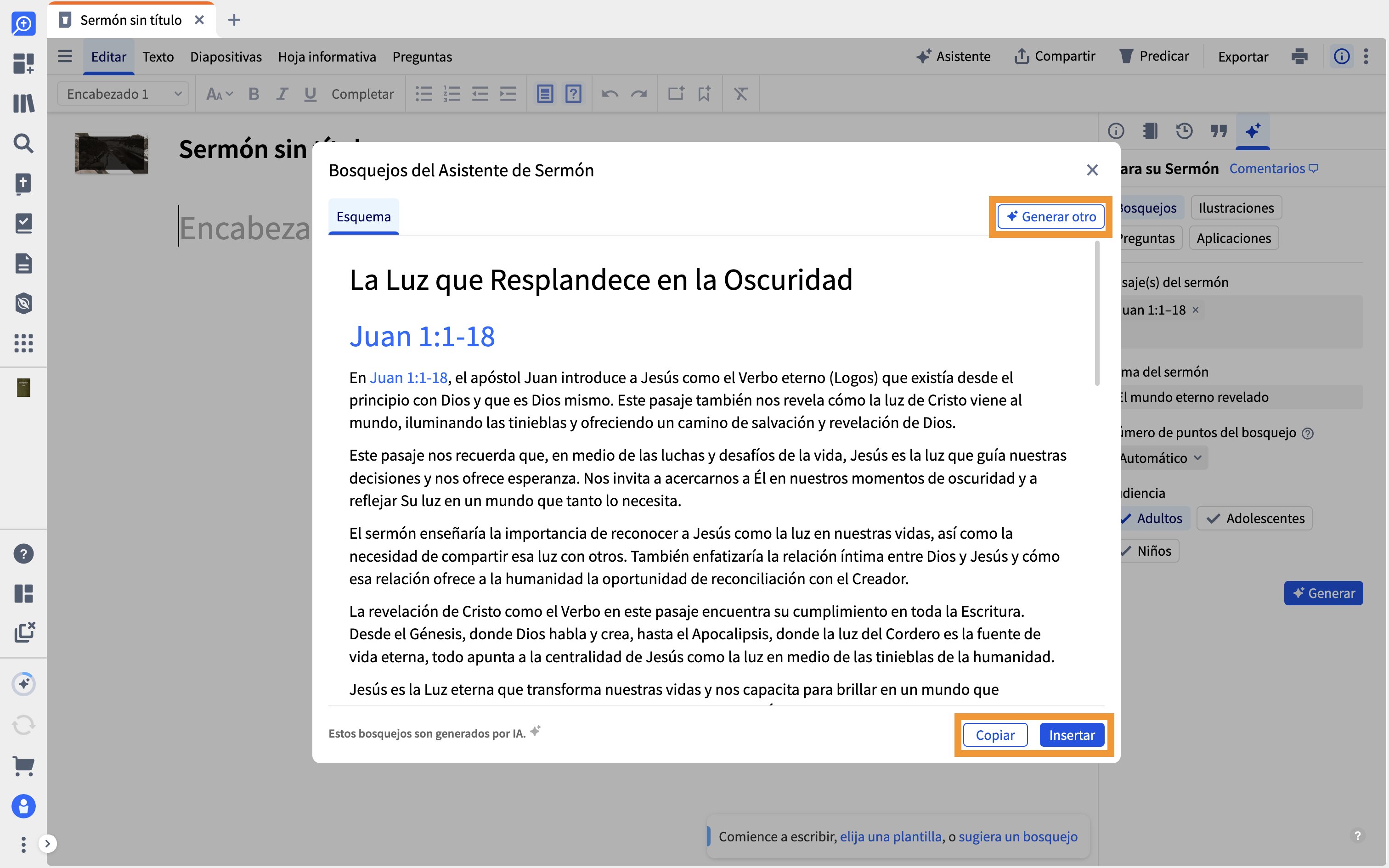Screen dimensions: 1389x868
Task: Open the Library icon in sidebar
Action: [23, 103]
